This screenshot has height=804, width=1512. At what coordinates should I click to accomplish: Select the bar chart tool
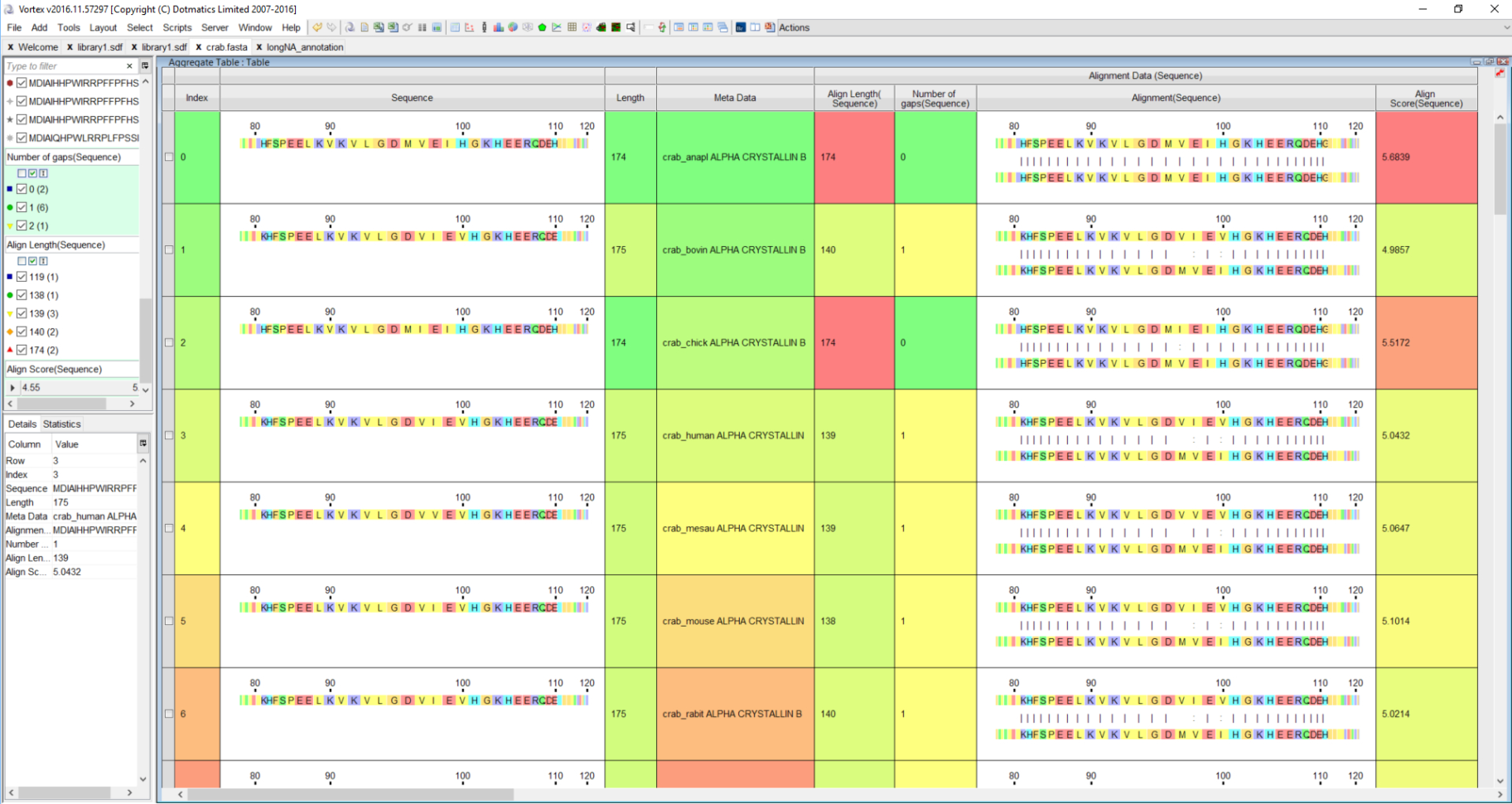pos(500,27)
